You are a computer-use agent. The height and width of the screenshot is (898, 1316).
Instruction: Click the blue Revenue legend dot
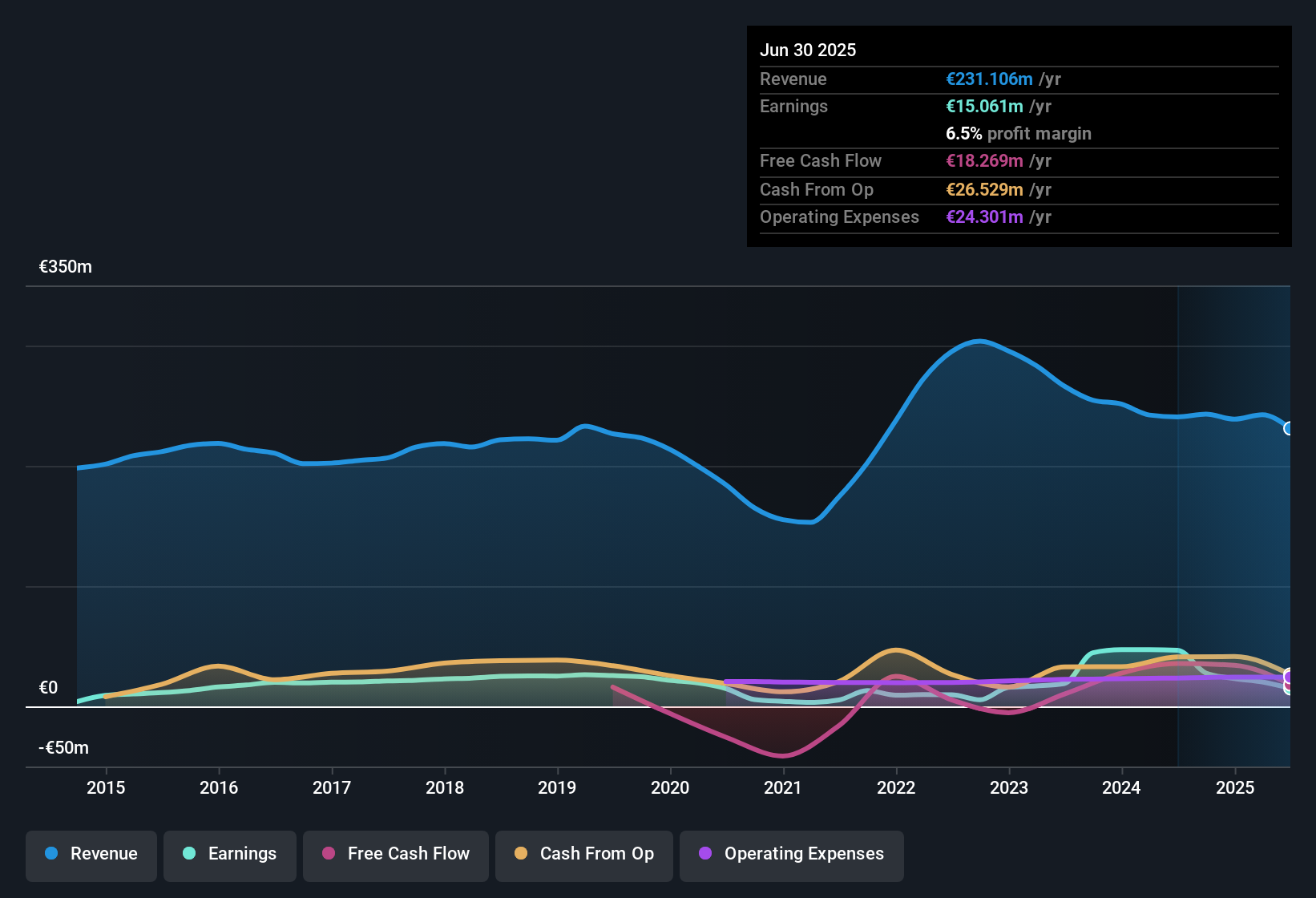[x=51, y=853]
